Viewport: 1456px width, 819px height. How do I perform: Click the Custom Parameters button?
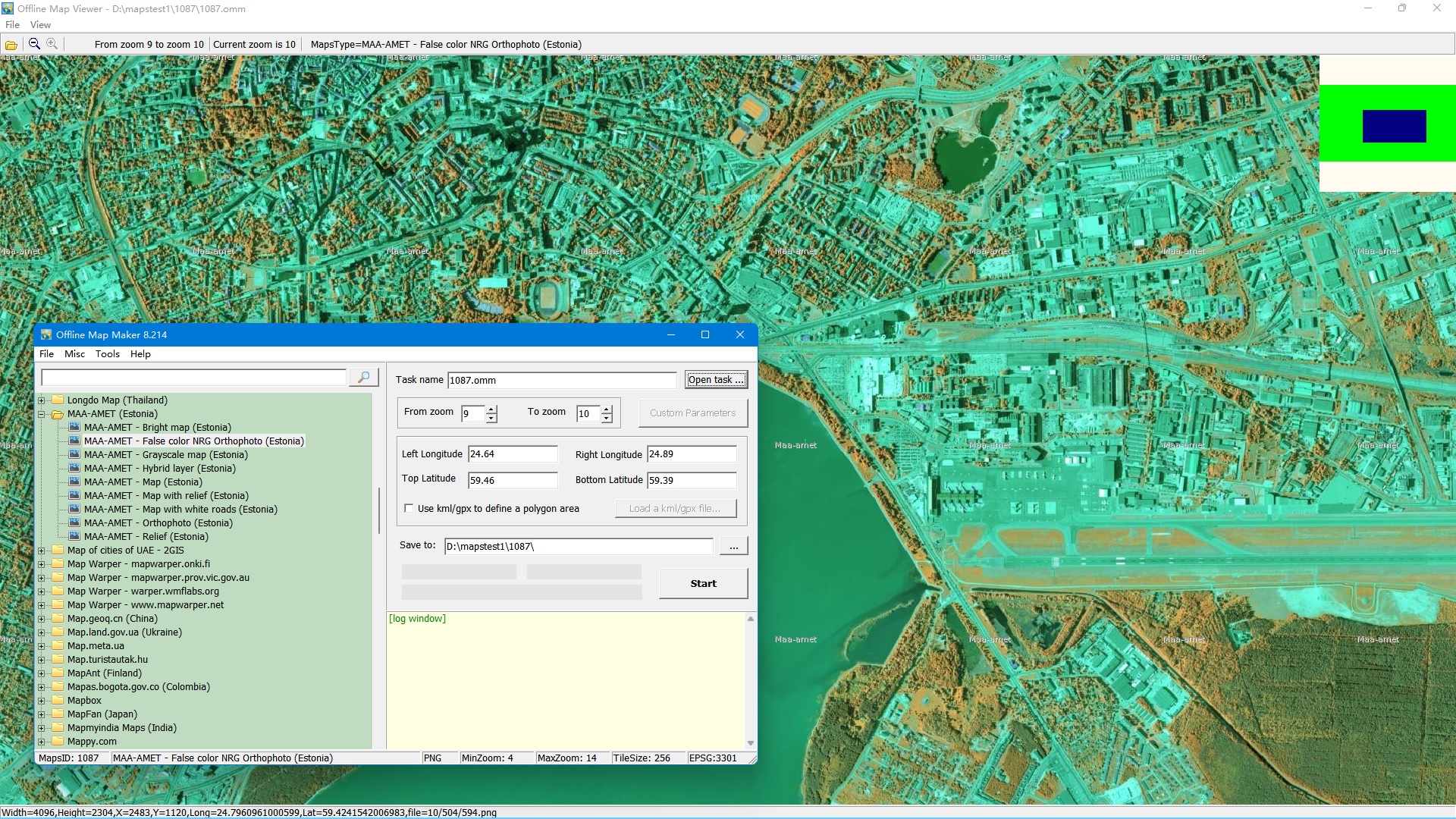tap(692, 413)
